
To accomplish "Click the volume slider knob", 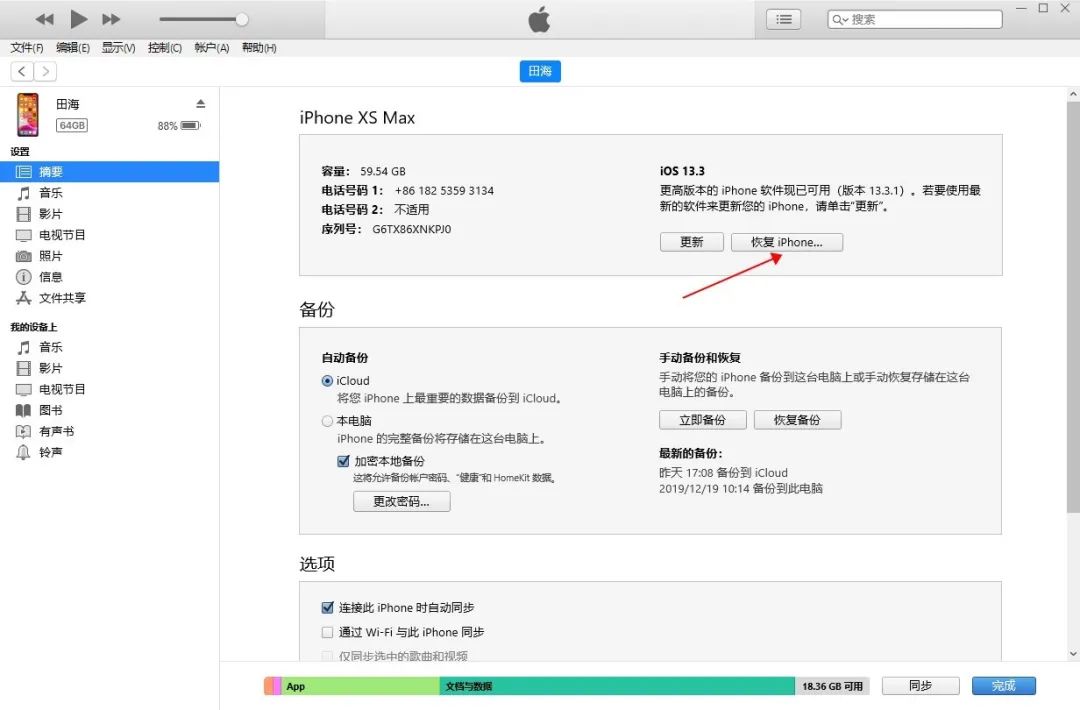I will (x=242, y=19).
